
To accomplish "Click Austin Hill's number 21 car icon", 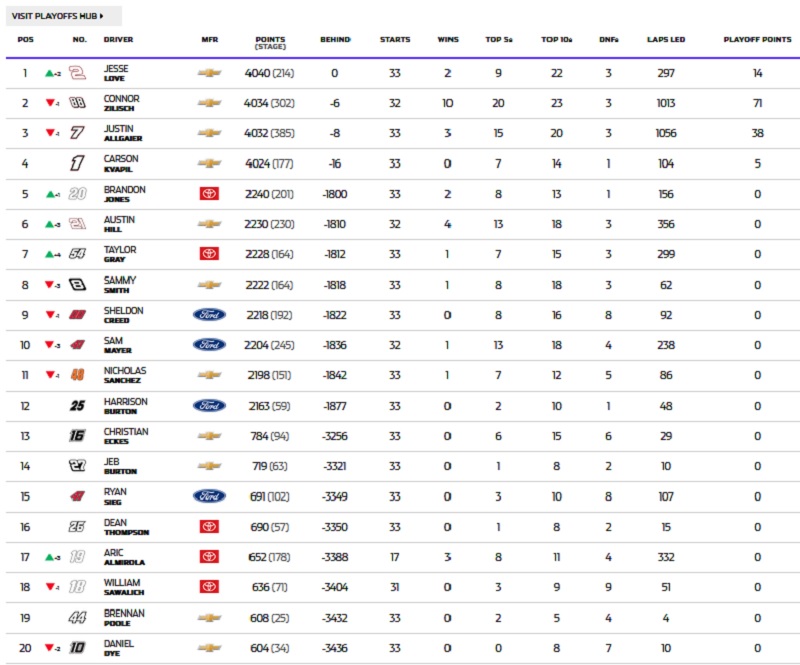I will pos(77,224).
